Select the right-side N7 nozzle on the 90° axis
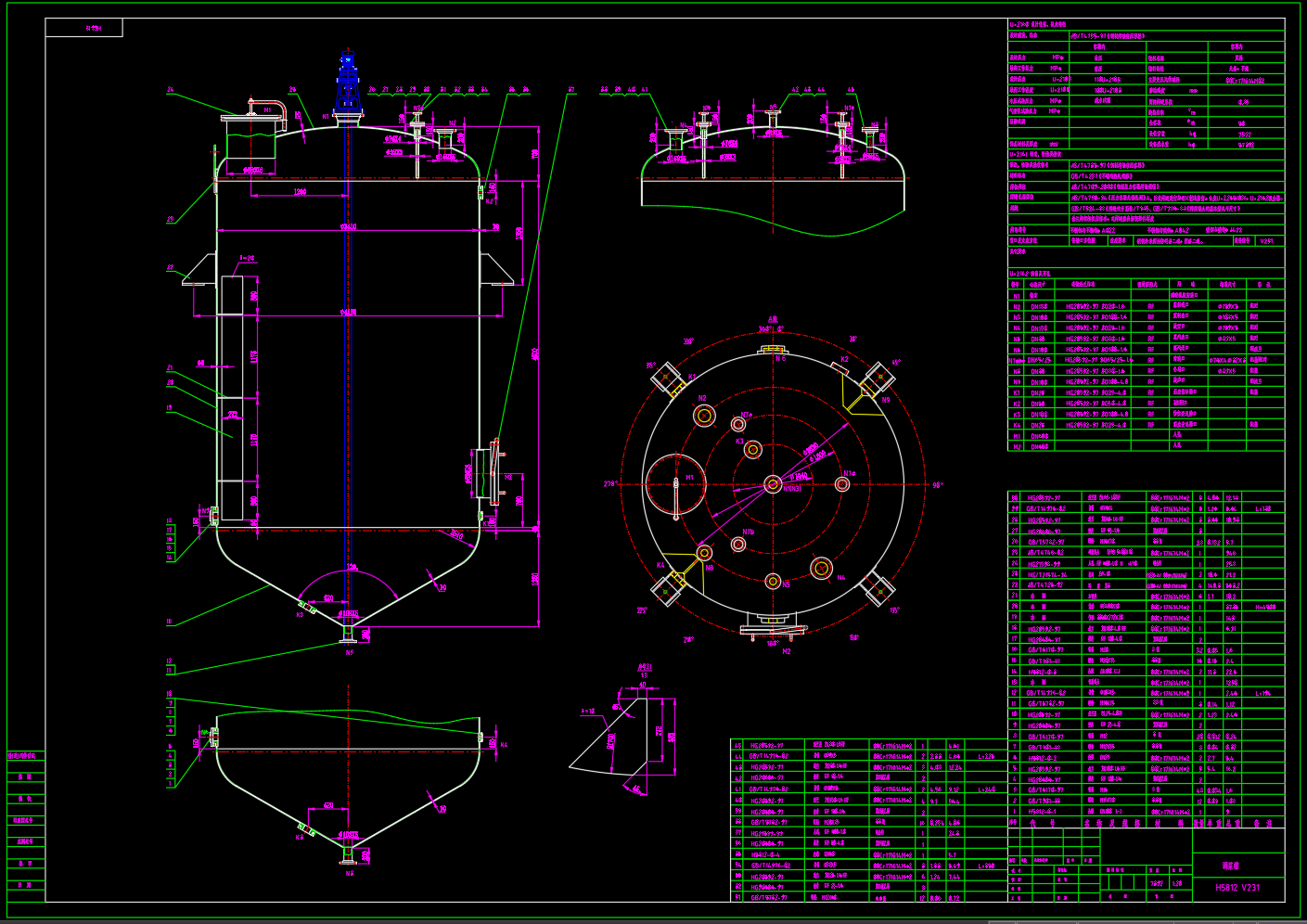1307x924 pixels. click(842, 484)
